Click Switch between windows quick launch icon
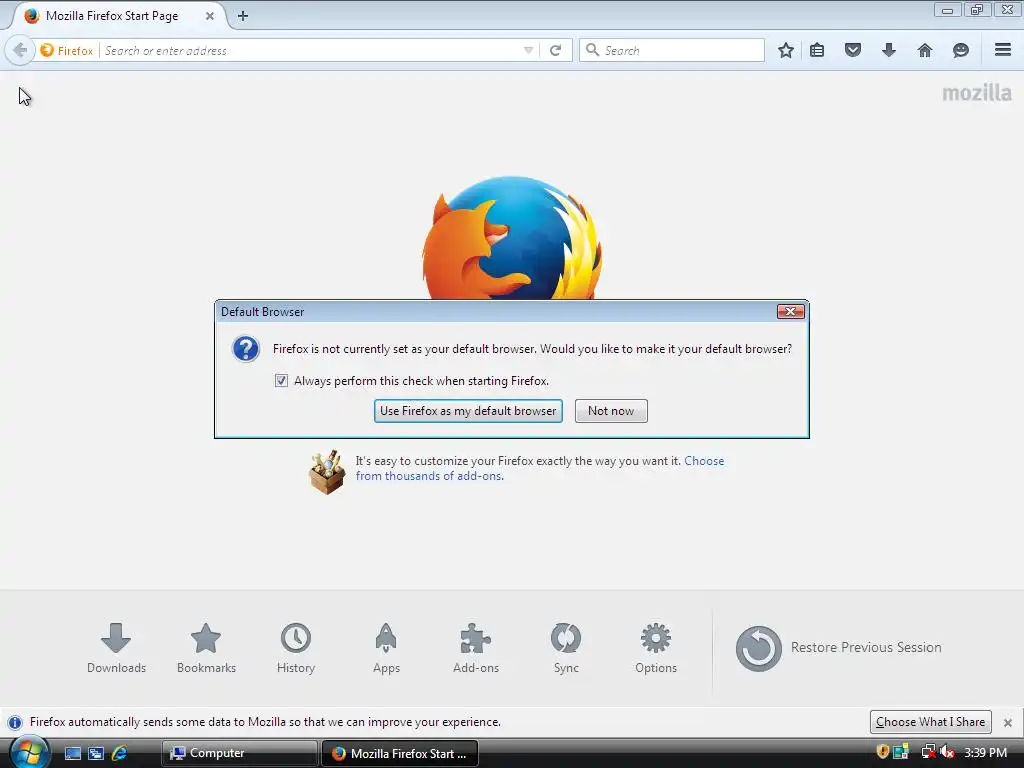1024x768 pixels. pos(96,753)
